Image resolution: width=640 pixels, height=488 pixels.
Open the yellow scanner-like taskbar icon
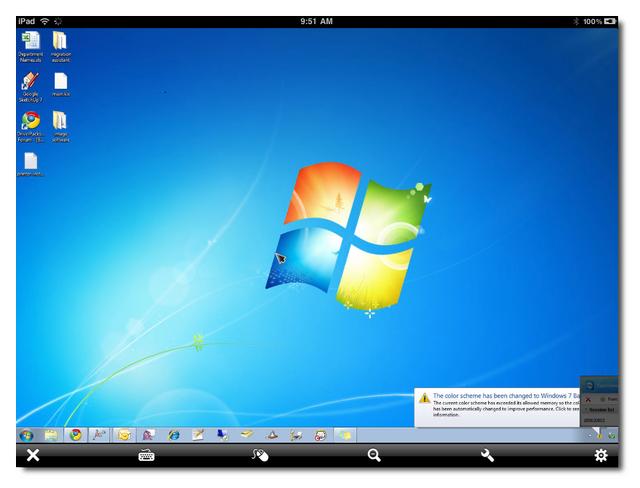tap(247, 435)
